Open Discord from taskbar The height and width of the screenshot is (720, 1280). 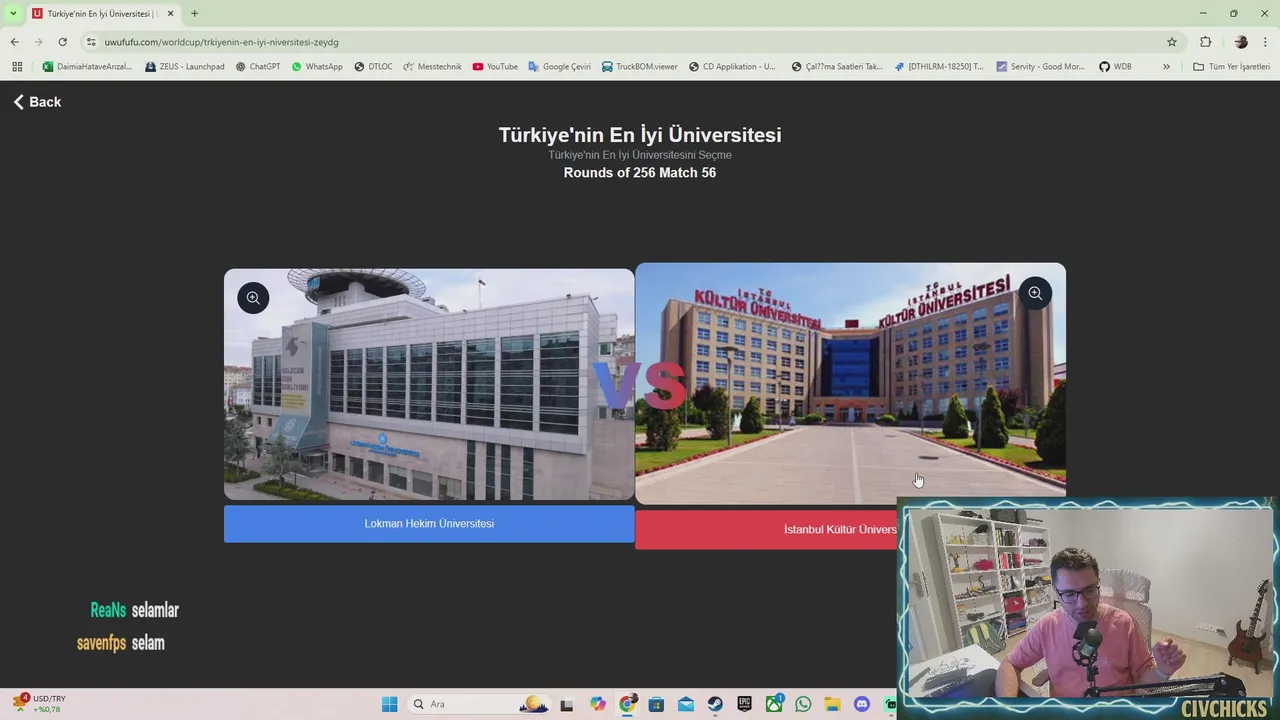point(862,704)
